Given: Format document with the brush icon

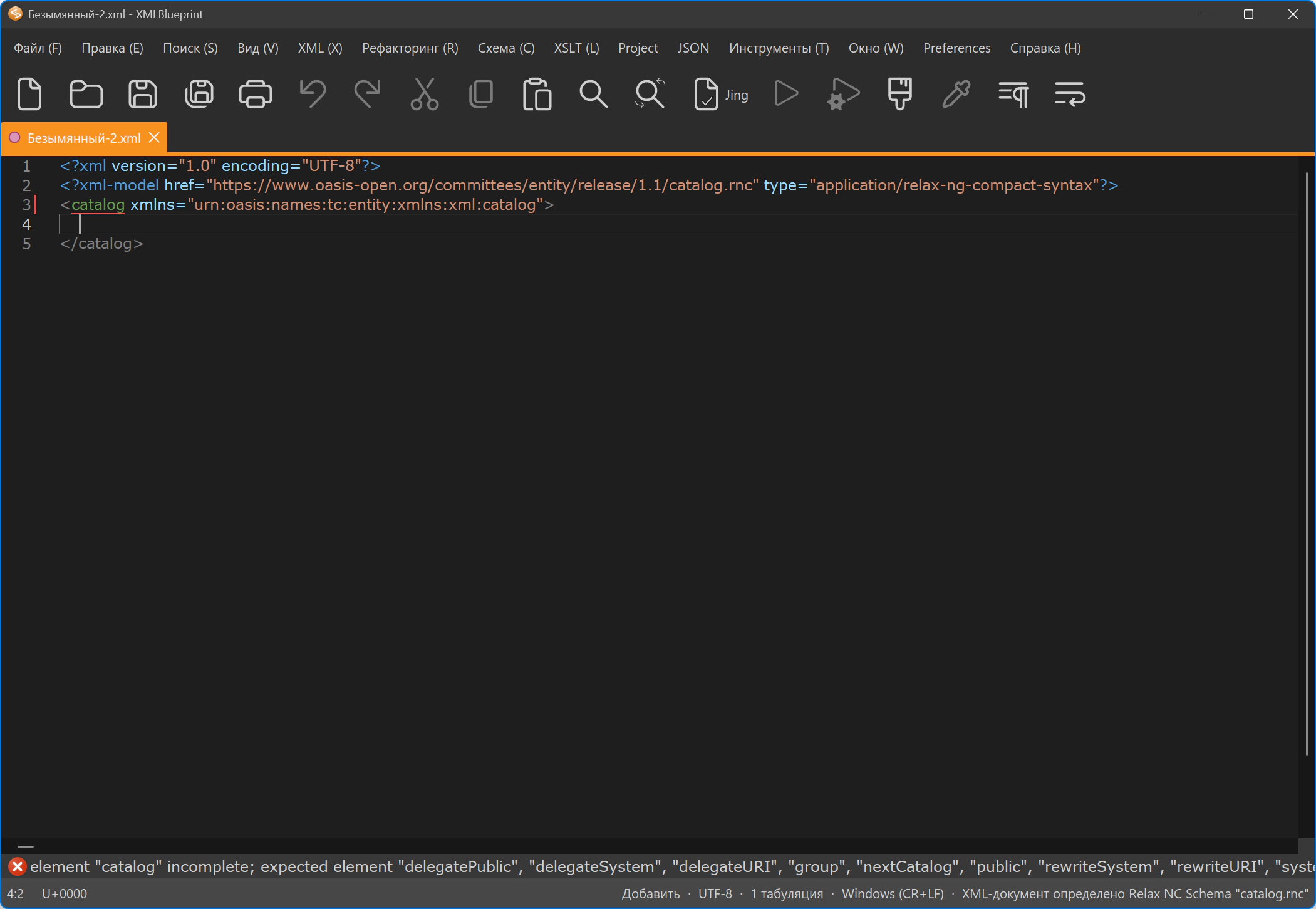Looking at the screenshot, I should click(x=900, y=95).
